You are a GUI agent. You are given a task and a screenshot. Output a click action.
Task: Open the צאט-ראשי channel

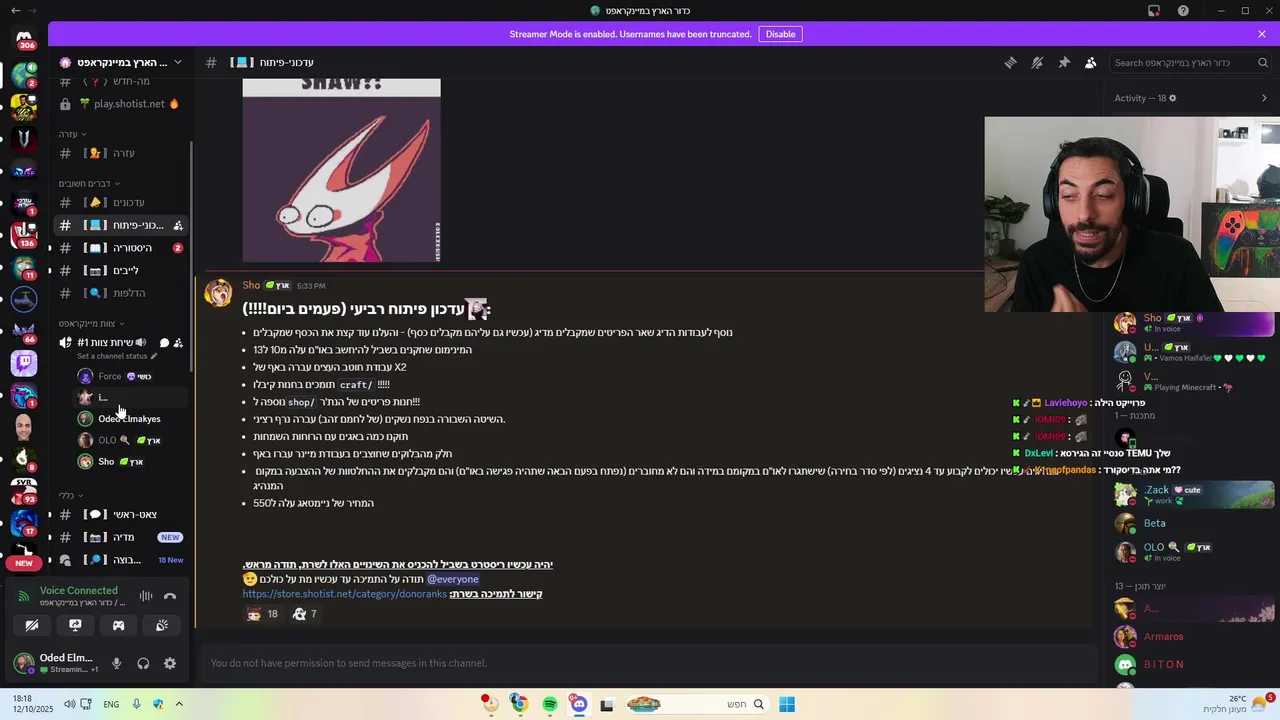[121, 514]
